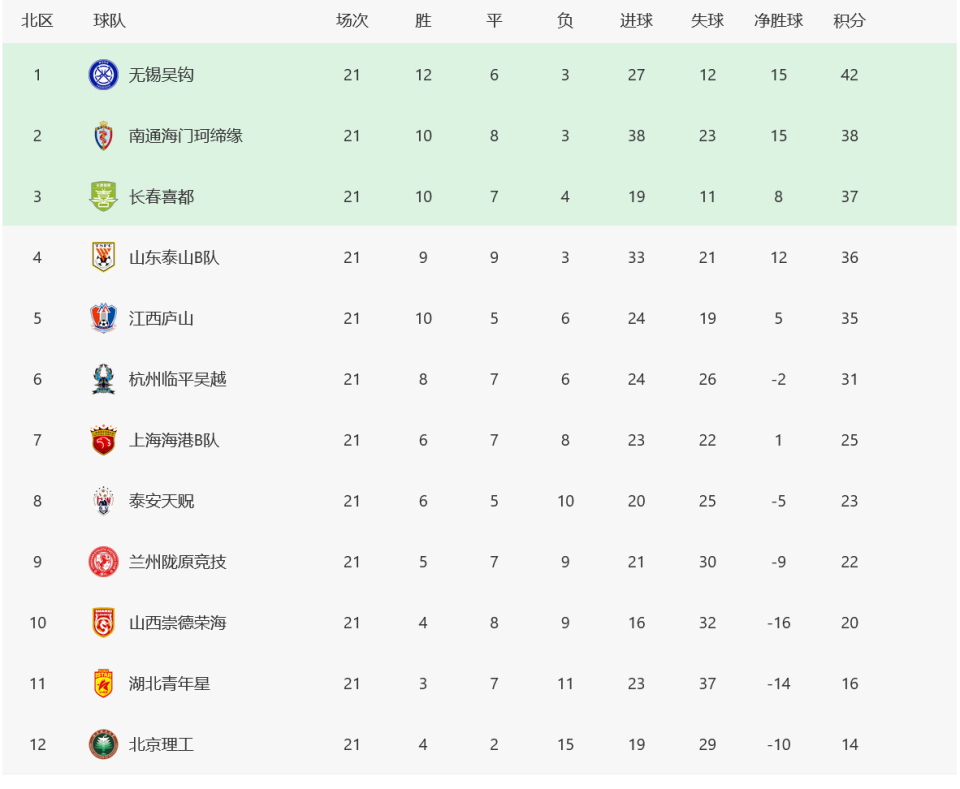Image resolution: width=960 pixels, height=789 pixels.
Task: Select the 上海海港B队 red crest
Action: (x=103, y=440)
